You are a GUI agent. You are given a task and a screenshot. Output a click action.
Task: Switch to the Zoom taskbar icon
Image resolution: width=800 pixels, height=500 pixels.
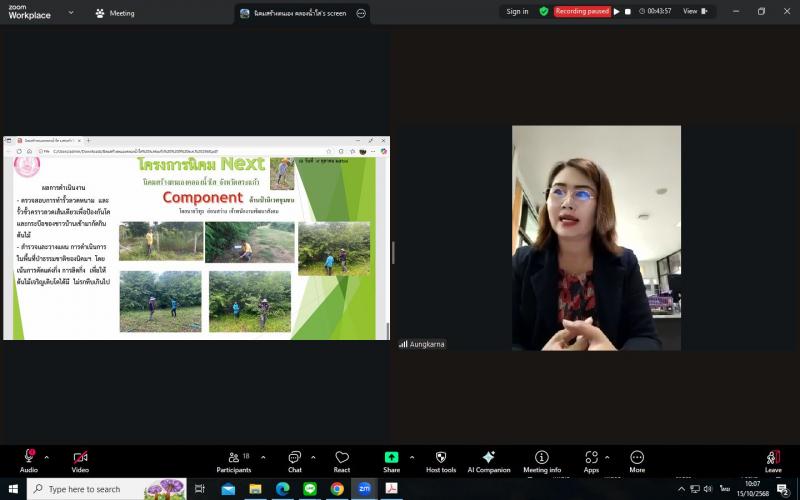click(x=364, y=489)
